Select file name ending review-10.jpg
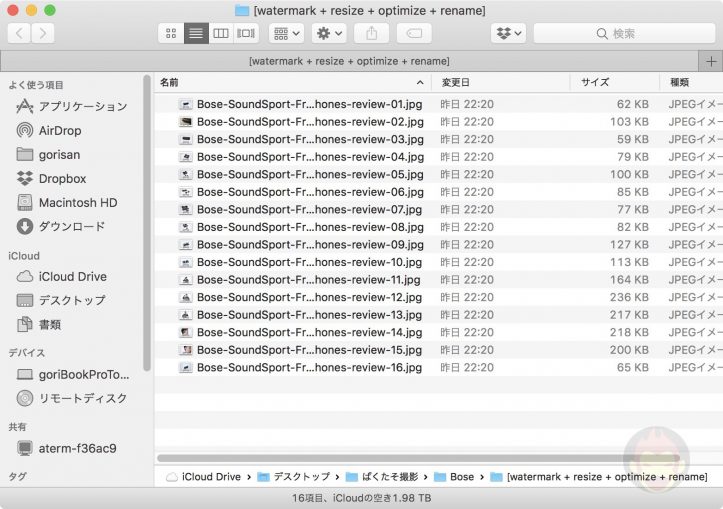 coord(309,262)
